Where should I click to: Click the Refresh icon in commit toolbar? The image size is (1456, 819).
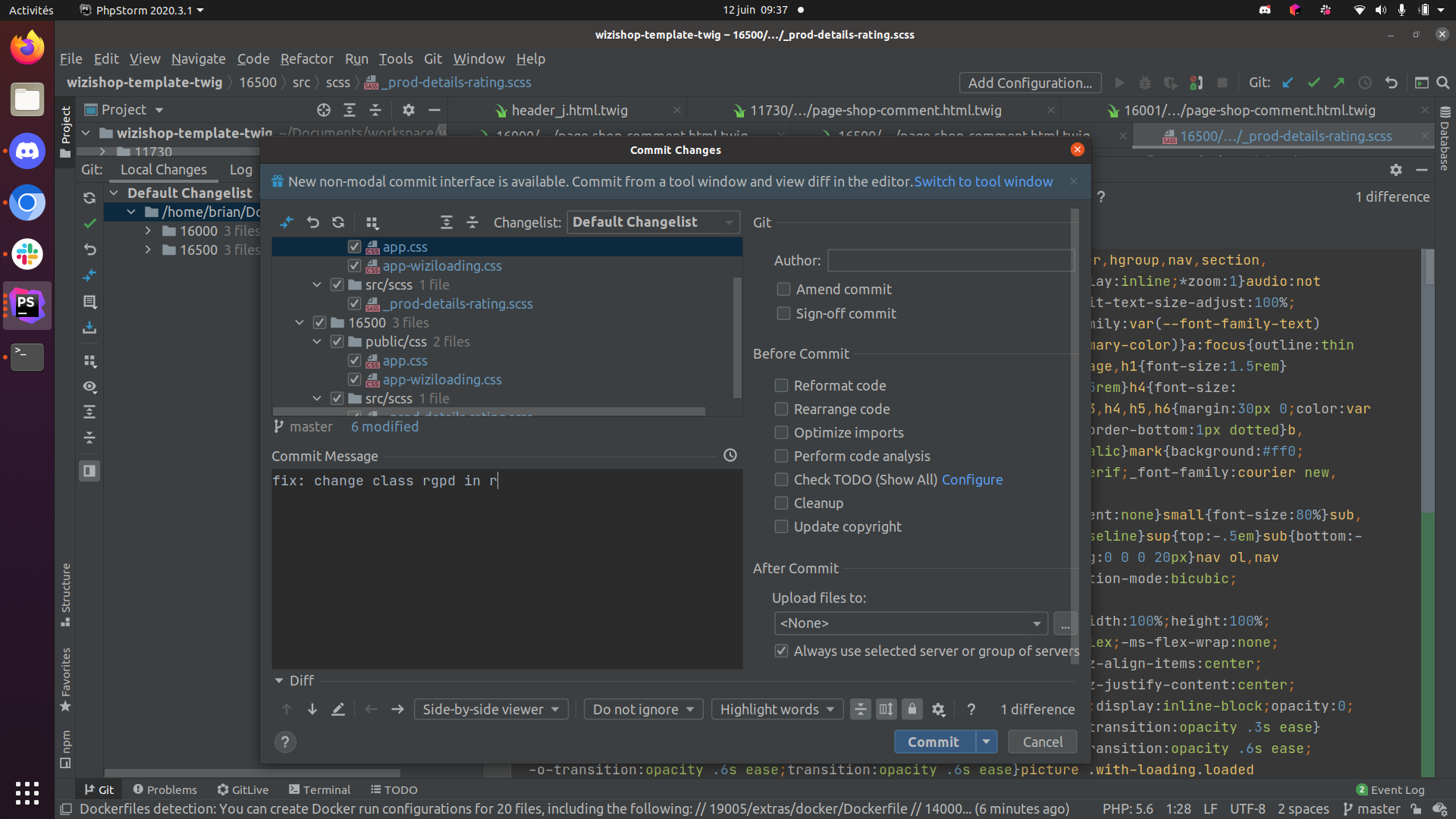pos(338,222)
